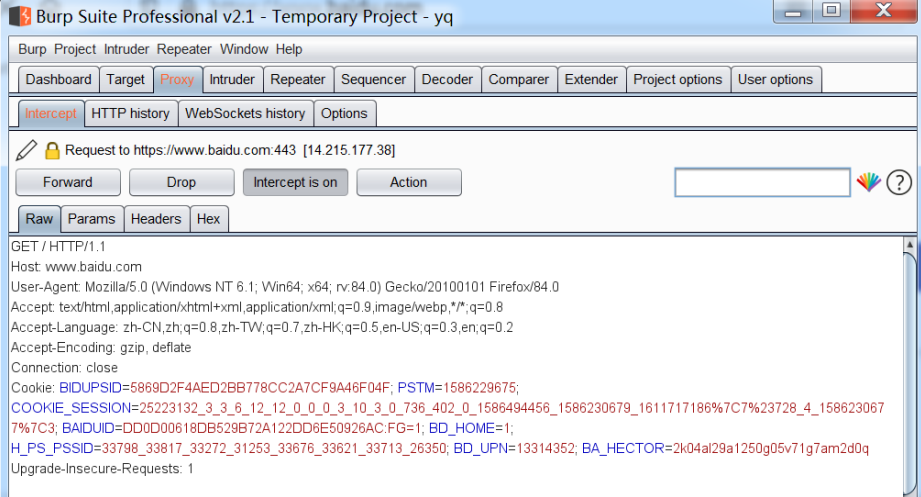Viewport: 921px width, 497px height.
Task: Open the Window menu
Action: tap(244, 49)
